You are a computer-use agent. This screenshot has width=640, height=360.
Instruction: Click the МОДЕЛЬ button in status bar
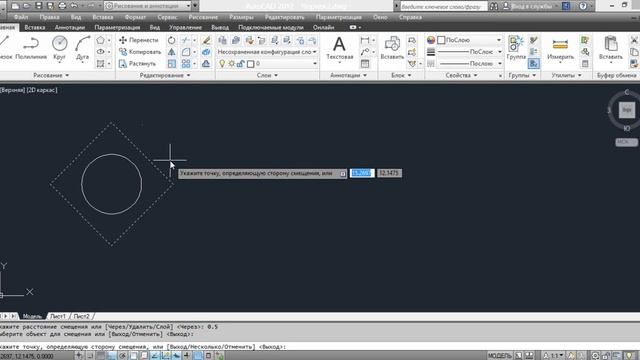tap(500, 356)
